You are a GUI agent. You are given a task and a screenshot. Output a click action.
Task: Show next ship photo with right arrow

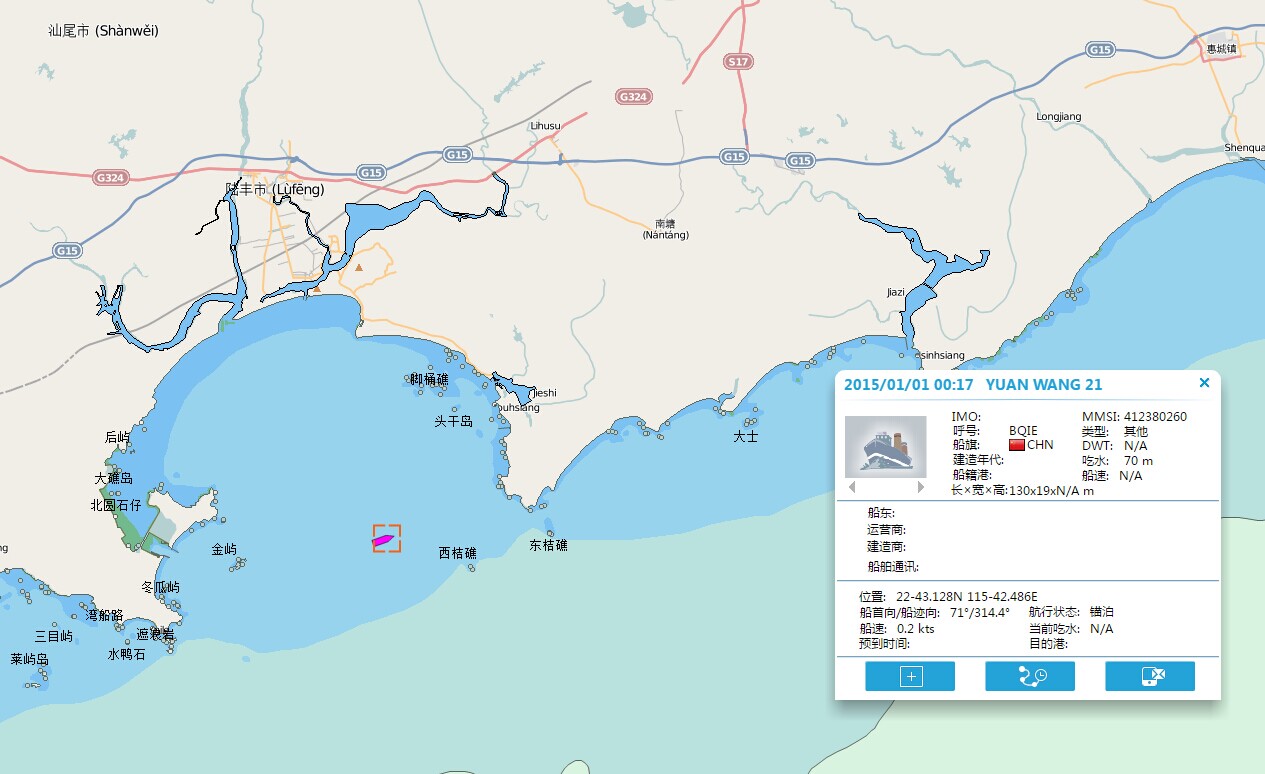(x=921, y=487)
